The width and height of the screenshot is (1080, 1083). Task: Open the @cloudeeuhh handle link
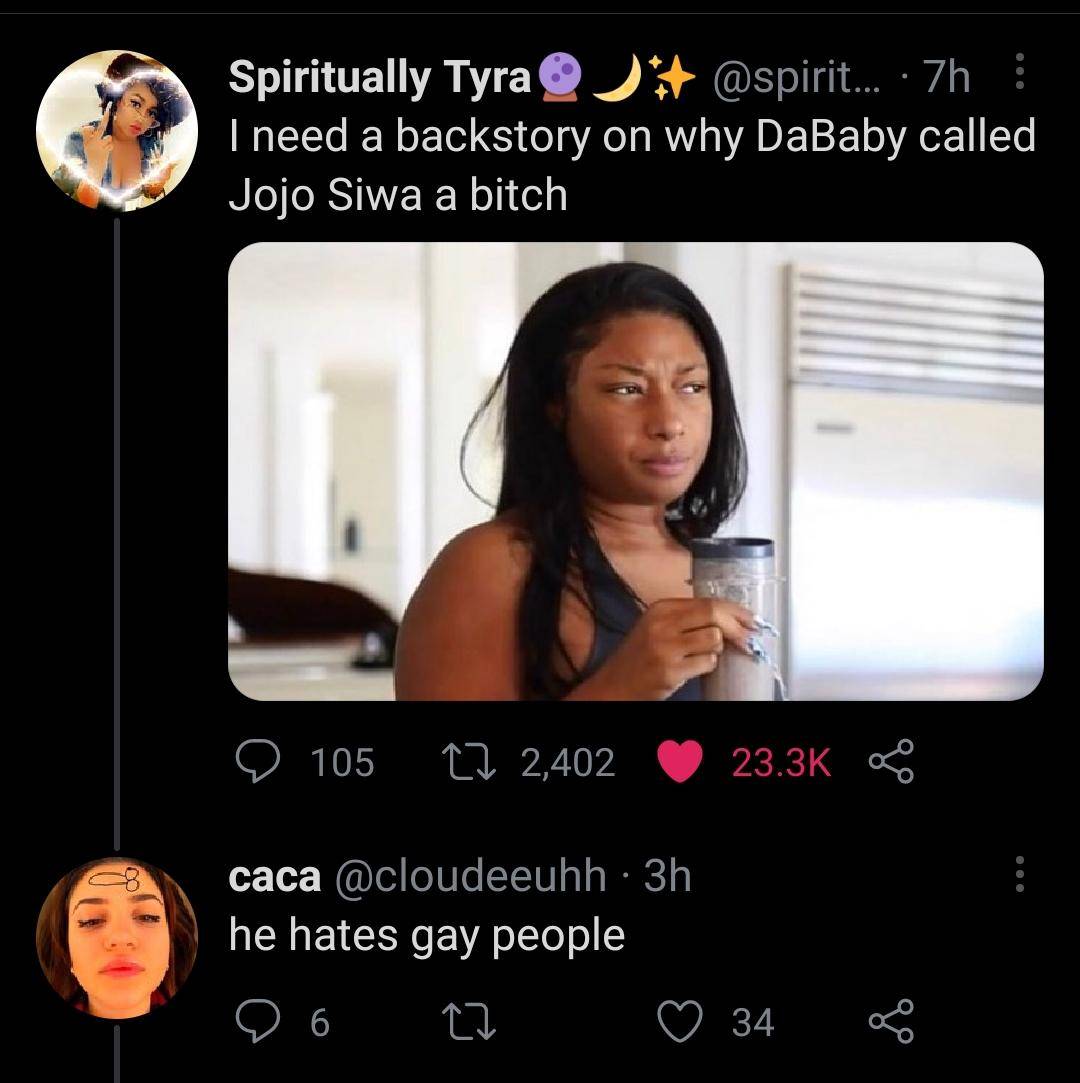click(x=470, y=876)
